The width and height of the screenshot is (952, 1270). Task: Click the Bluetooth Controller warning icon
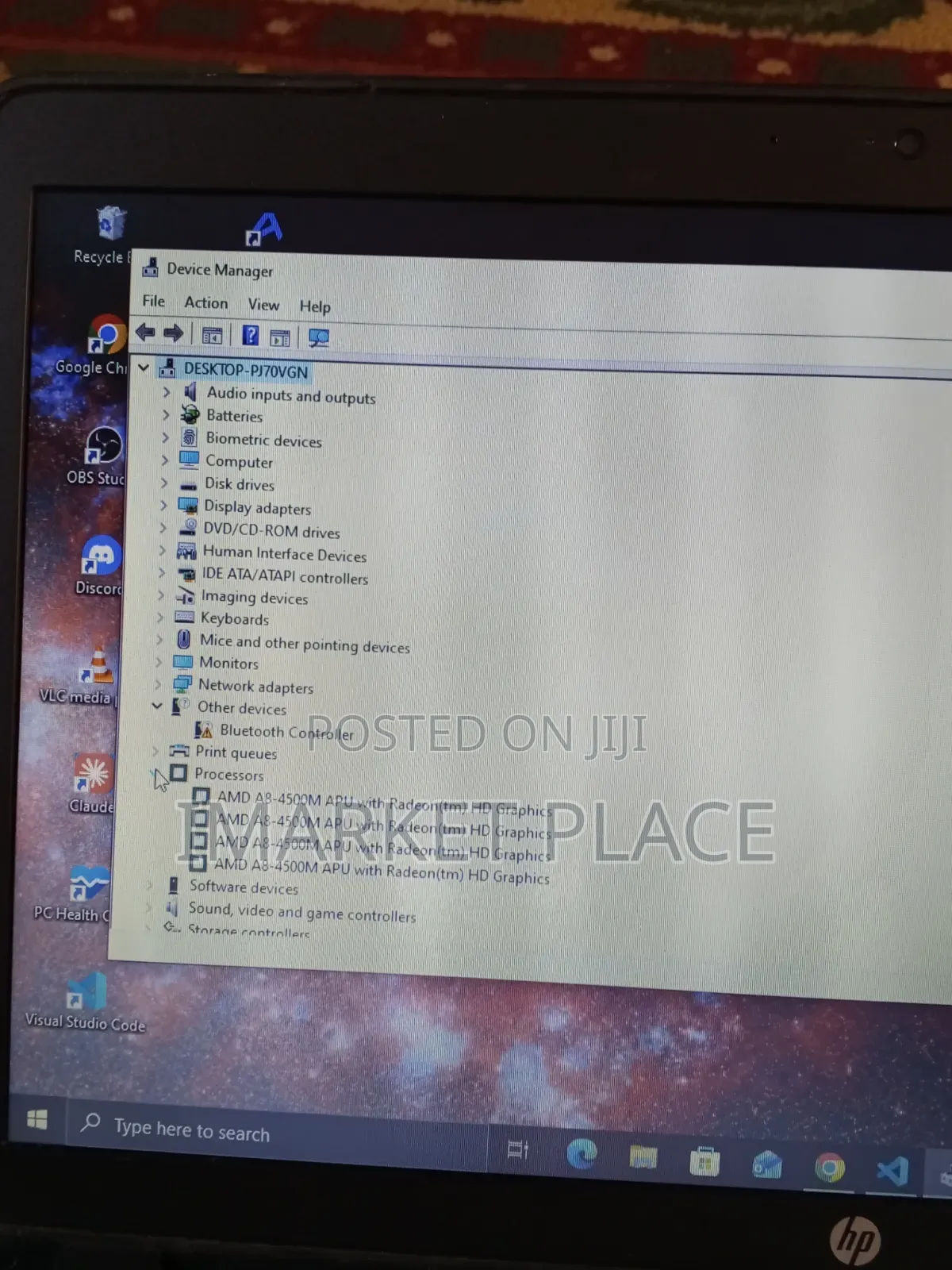pos(204,729)
